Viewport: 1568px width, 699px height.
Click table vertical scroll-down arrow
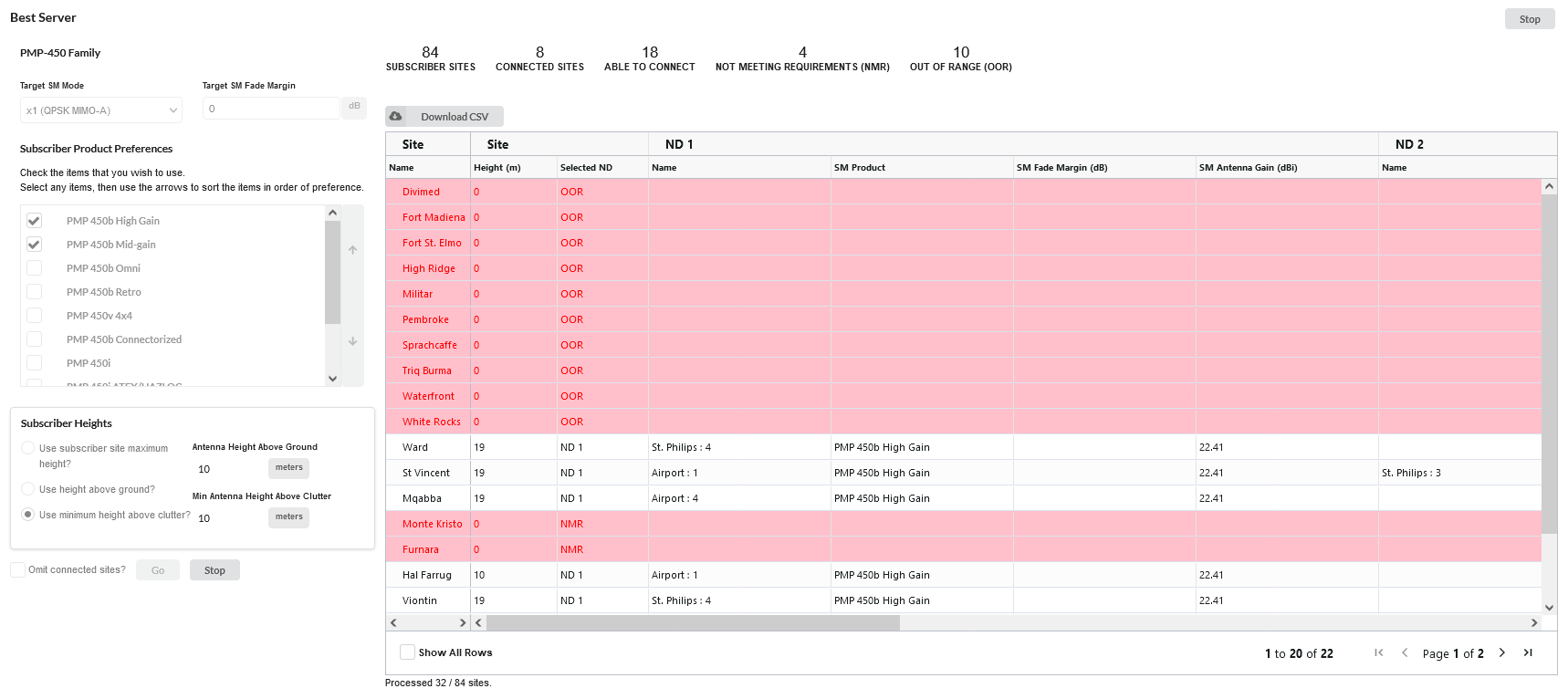[1549, 607]
